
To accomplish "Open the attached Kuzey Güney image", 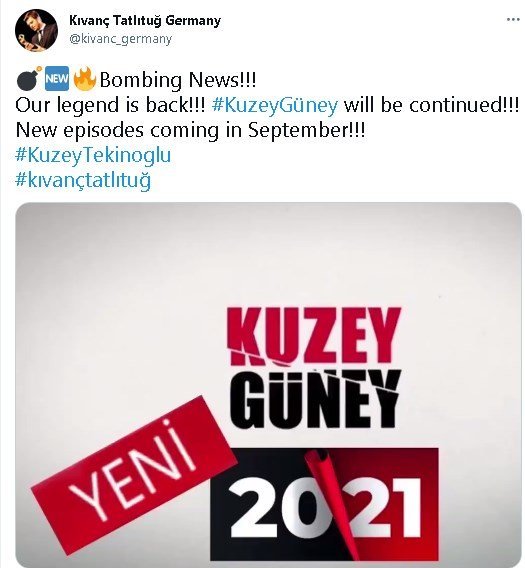I will coord(268,385).
